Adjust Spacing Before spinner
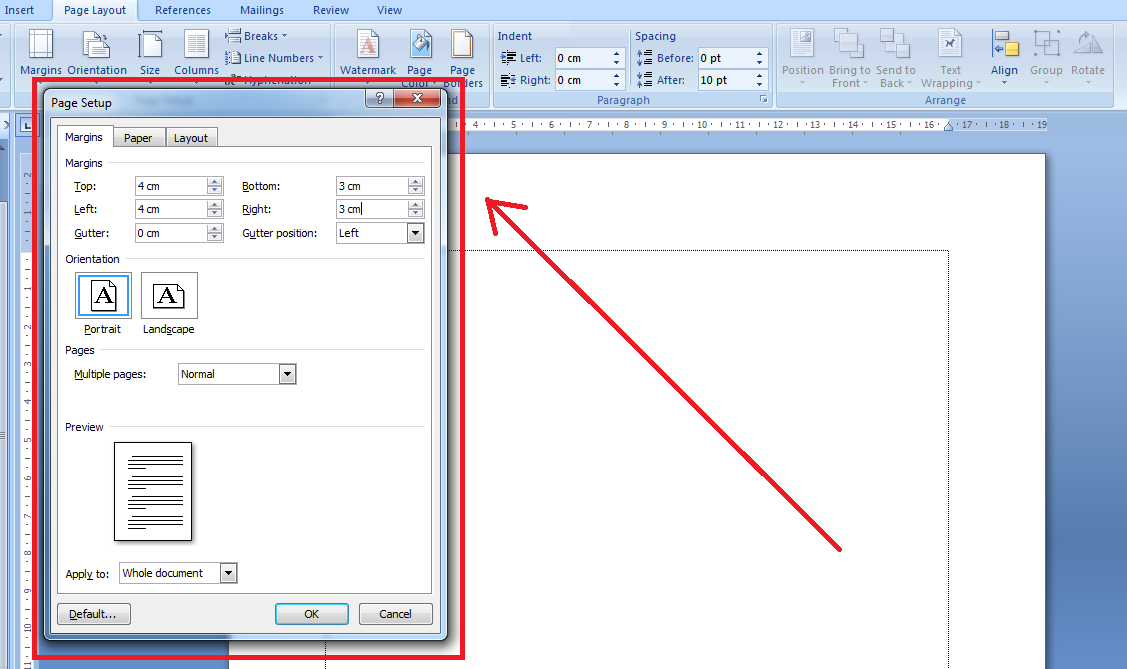Image resolution: width=1127 pixels, height=669 pixels. click(759, 58)
